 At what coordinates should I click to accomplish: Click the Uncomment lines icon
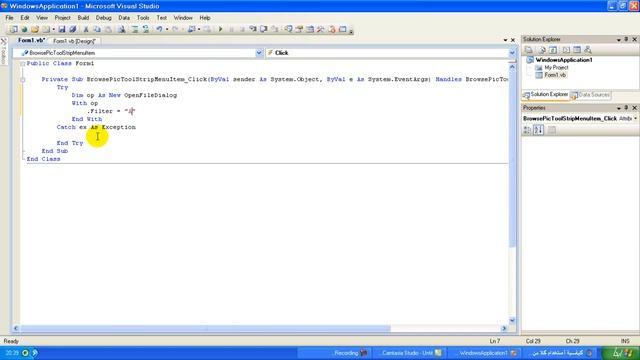pyautogui.click(x=145, y=29)
